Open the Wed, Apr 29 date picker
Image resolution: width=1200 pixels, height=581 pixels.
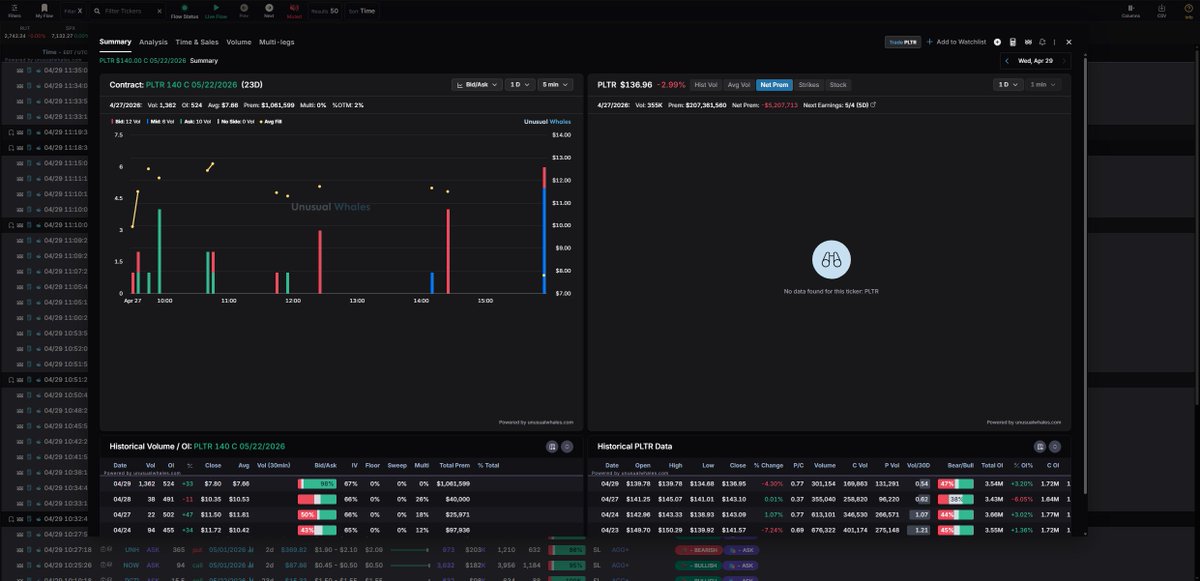pos(1036,61)
